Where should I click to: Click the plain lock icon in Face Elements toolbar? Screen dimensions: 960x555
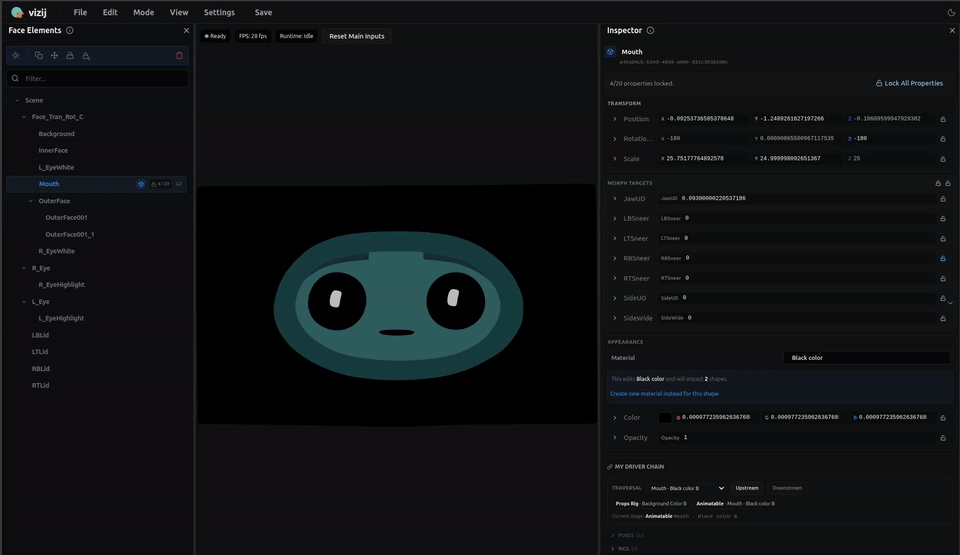pos(70,56)
